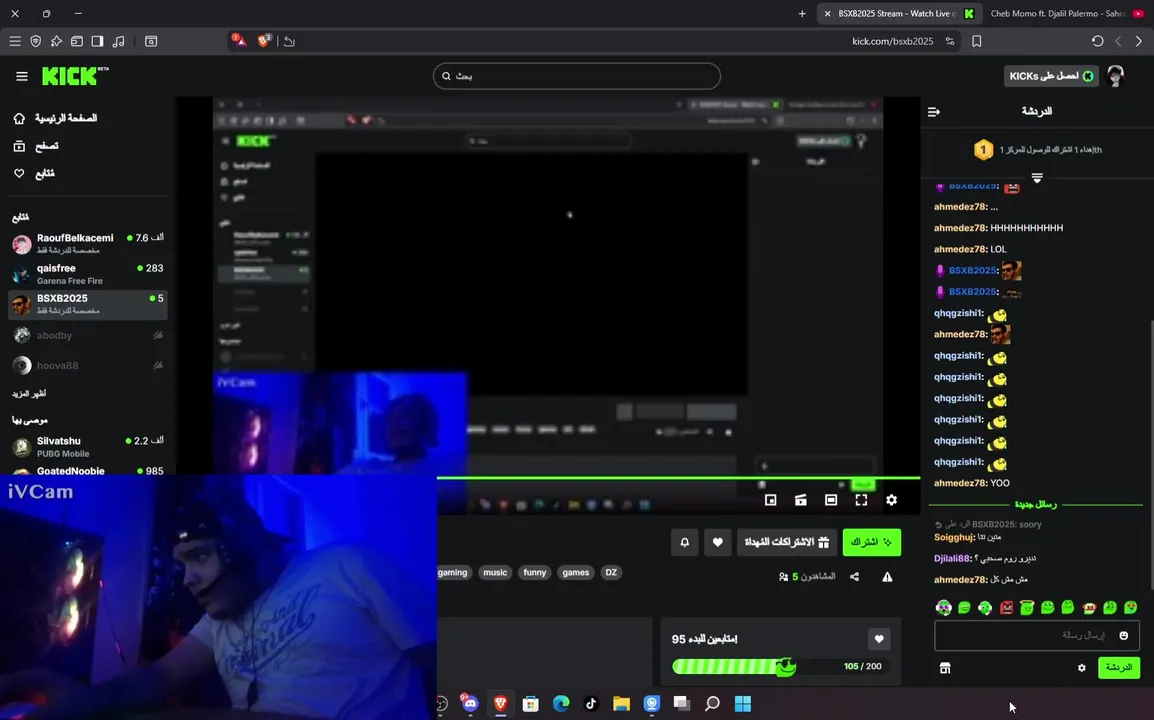Open the clip creation icon in the player
The image size is (1154, 720).
pyautogui.click(x=801, y=500)
